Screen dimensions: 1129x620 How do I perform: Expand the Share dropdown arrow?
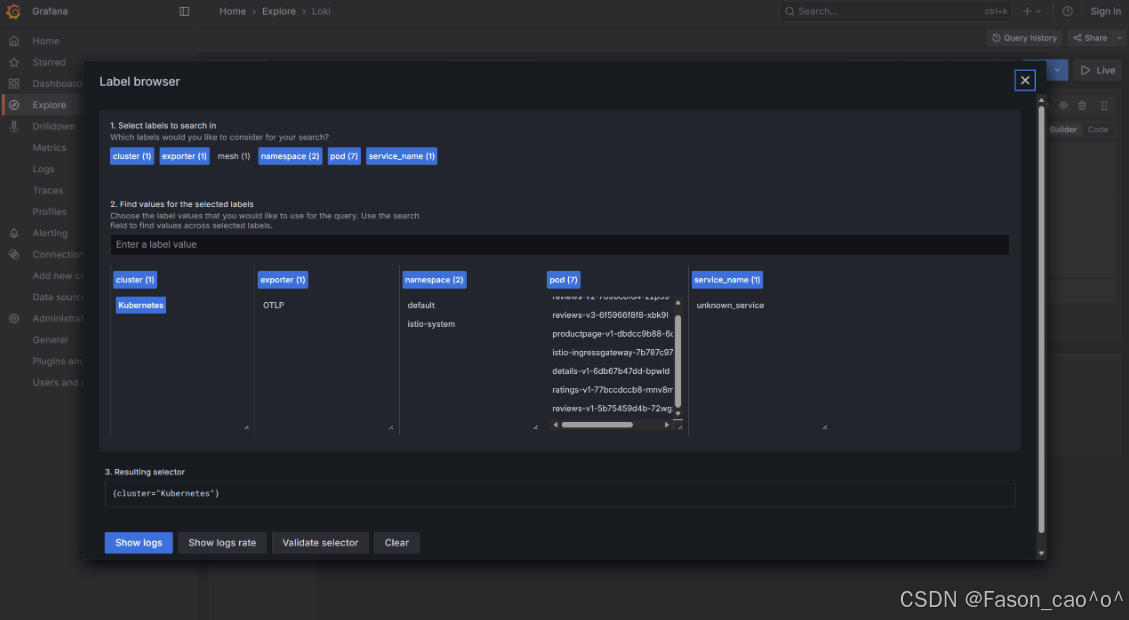tap(1120, 38)
